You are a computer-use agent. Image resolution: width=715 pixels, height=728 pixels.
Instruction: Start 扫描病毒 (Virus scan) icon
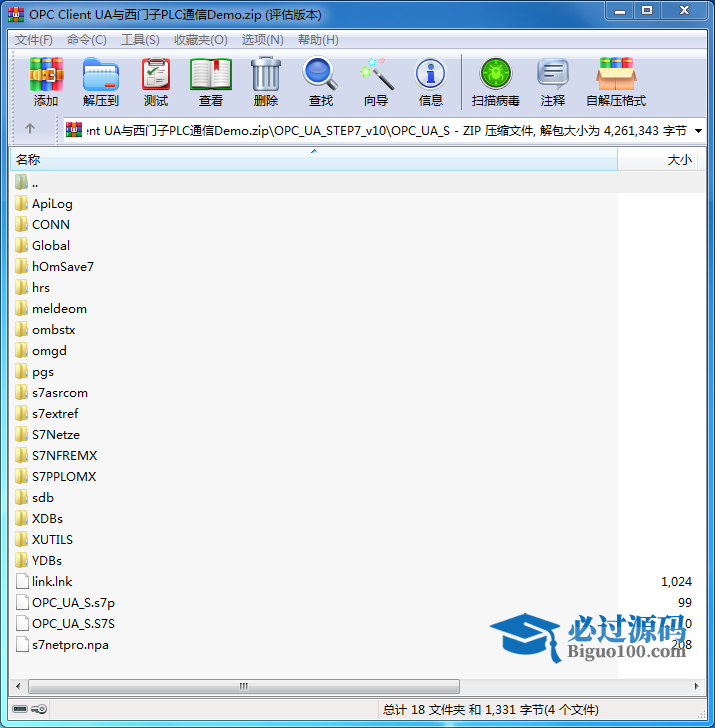point(495,82)
